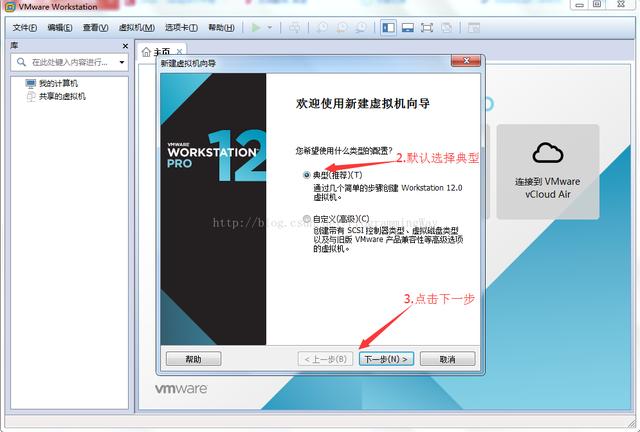The height and width of the screenshot is (432, 640).
Task: Select the 自定义(高级) radio button
Action: [306, 219]
